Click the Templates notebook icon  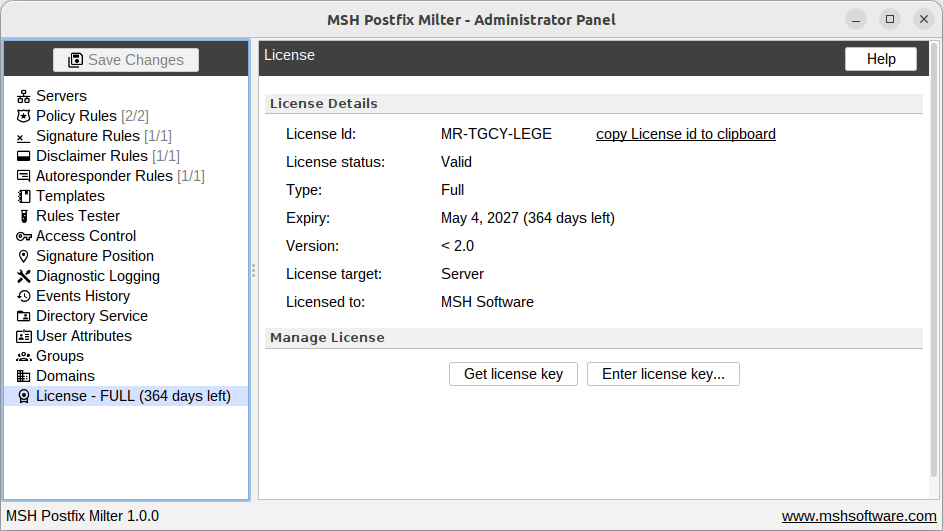[23, 196]
